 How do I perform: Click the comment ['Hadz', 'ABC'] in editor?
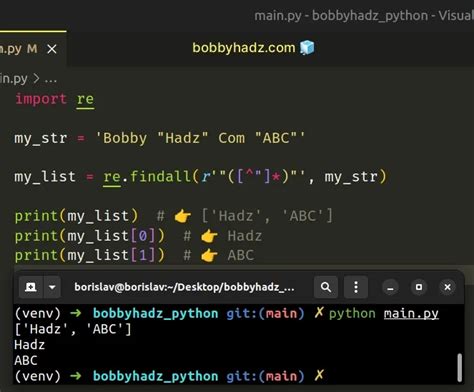[267, 216]
